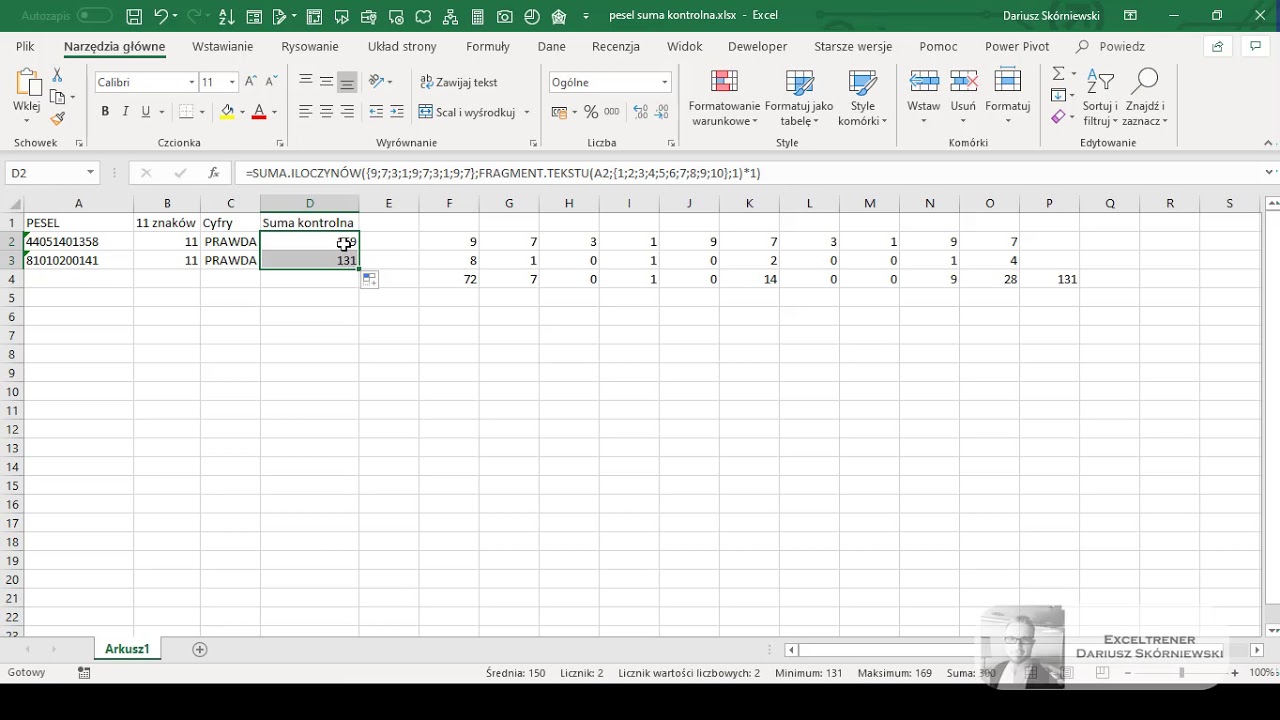Switch to the Deweloper tab
1280x720 pixels.
757,46
